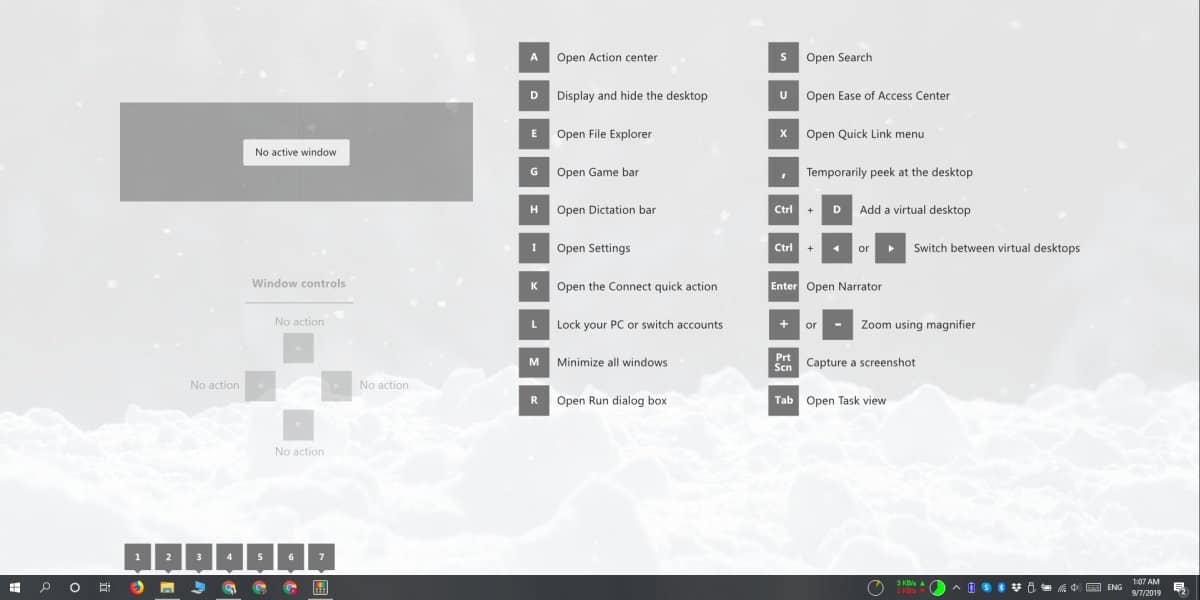The height and width of the screenshot is (600, 1200).
Task: Click the Tab key tile for Task view
Action: coord(783,400)
